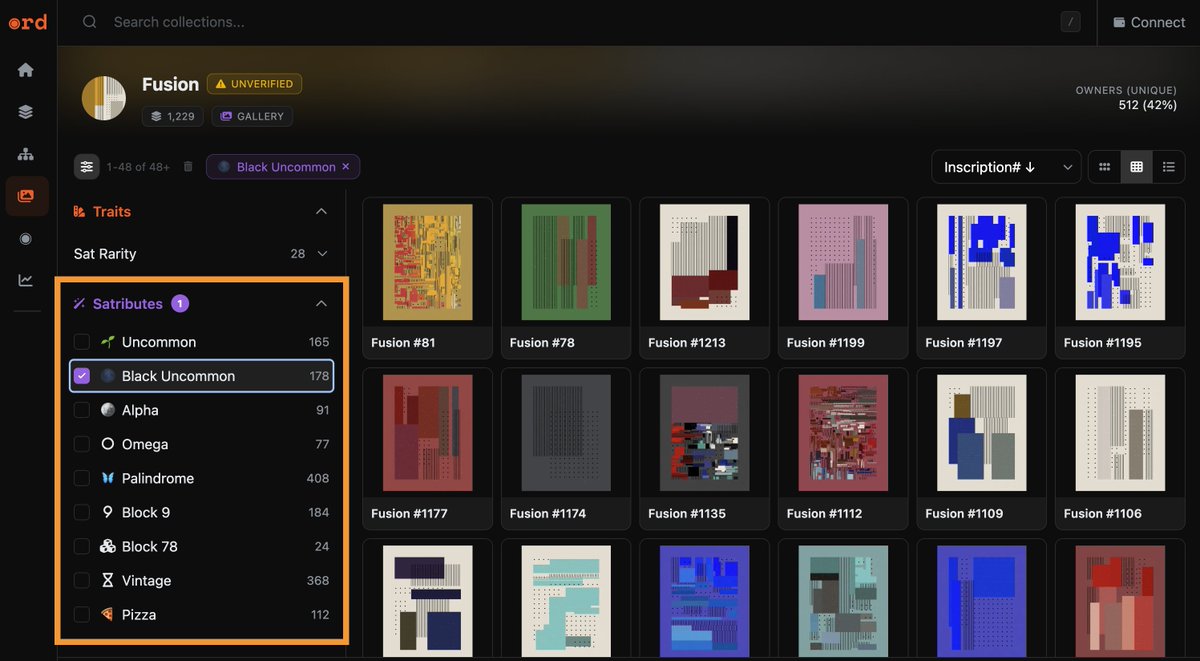Open the Fusion #1197 thumbnail

[x=982, y=262]
